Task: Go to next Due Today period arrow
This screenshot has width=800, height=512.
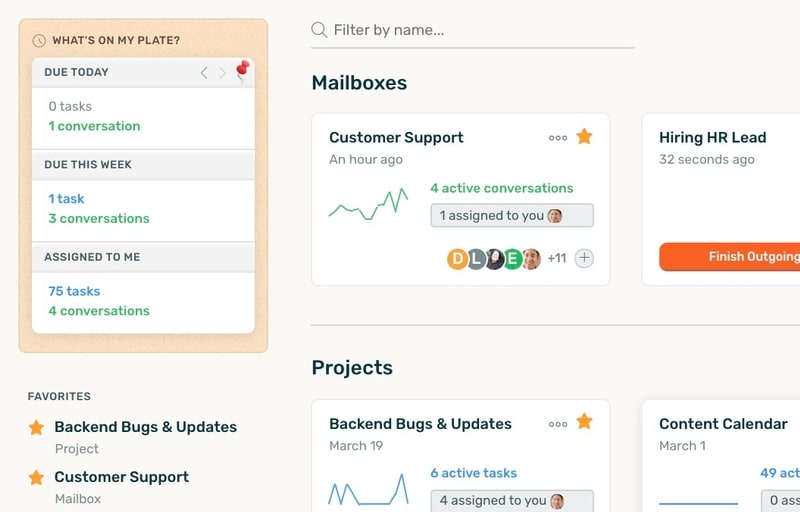Action: [222, 73]
